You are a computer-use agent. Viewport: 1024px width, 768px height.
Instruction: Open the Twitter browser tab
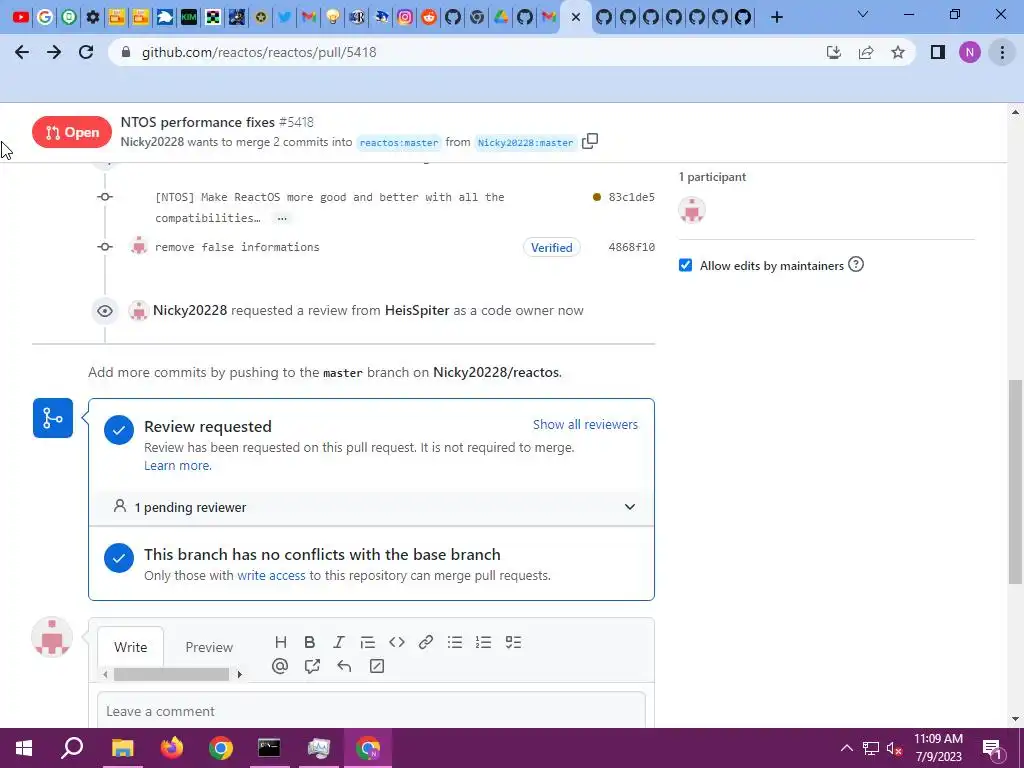pos(285,17)
